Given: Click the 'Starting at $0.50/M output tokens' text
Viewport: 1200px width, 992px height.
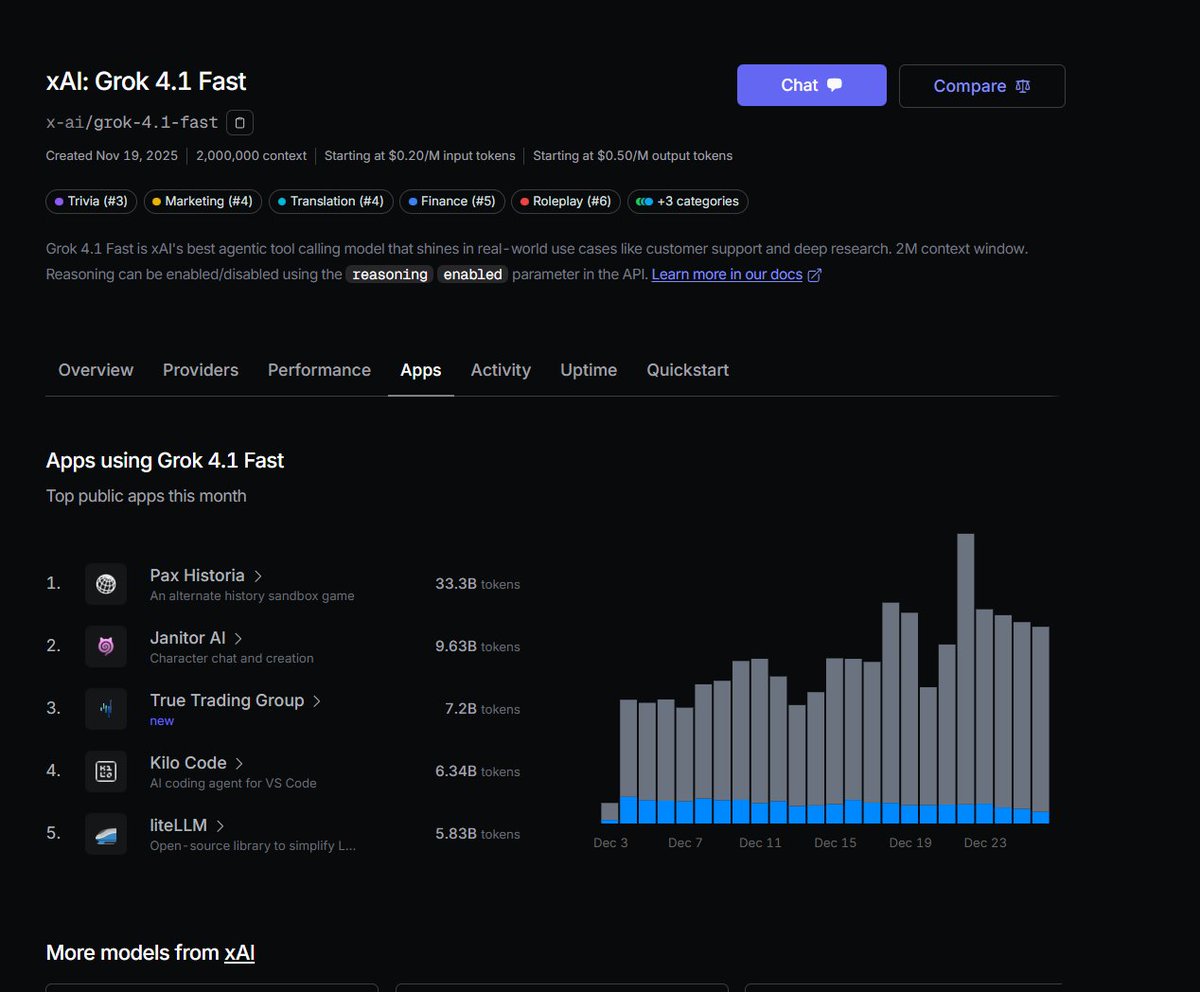Looking at the screenshot, I should tap(633, 156).
